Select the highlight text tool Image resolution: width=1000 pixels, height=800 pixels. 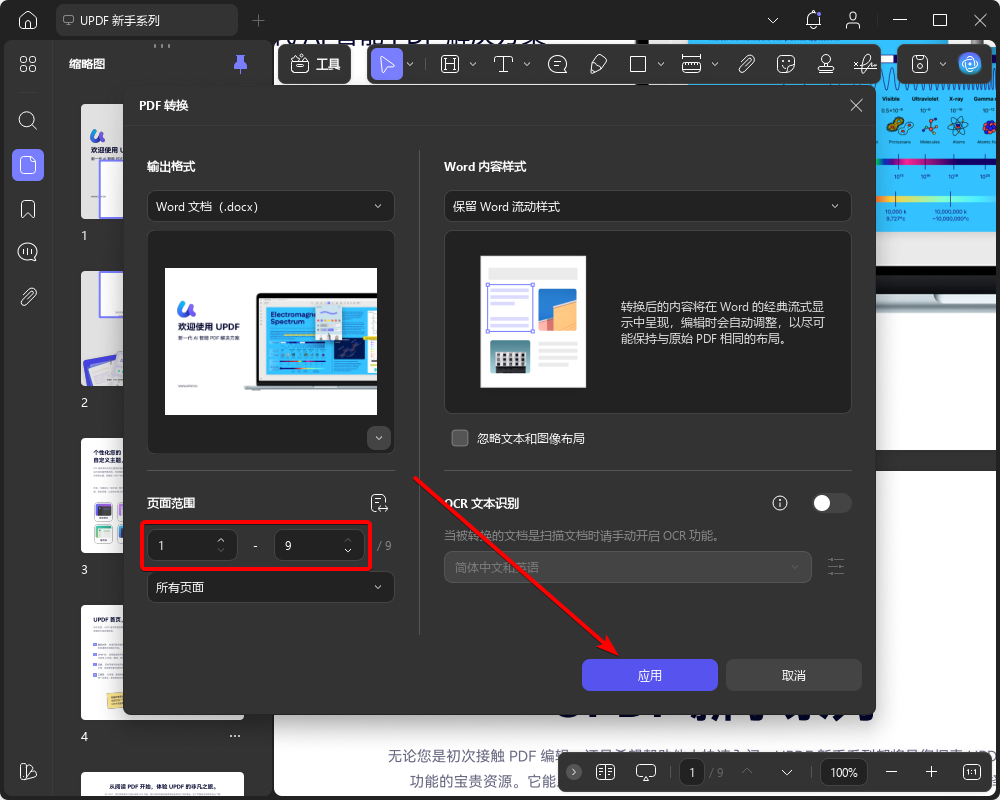[450, 64]
